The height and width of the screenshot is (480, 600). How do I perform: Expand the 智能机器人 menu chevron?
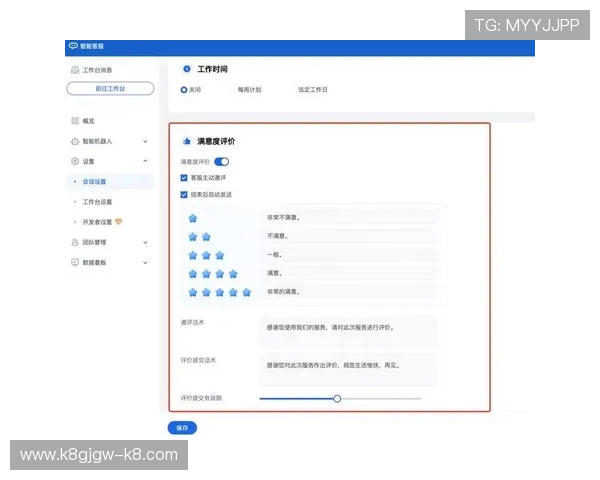145,141
